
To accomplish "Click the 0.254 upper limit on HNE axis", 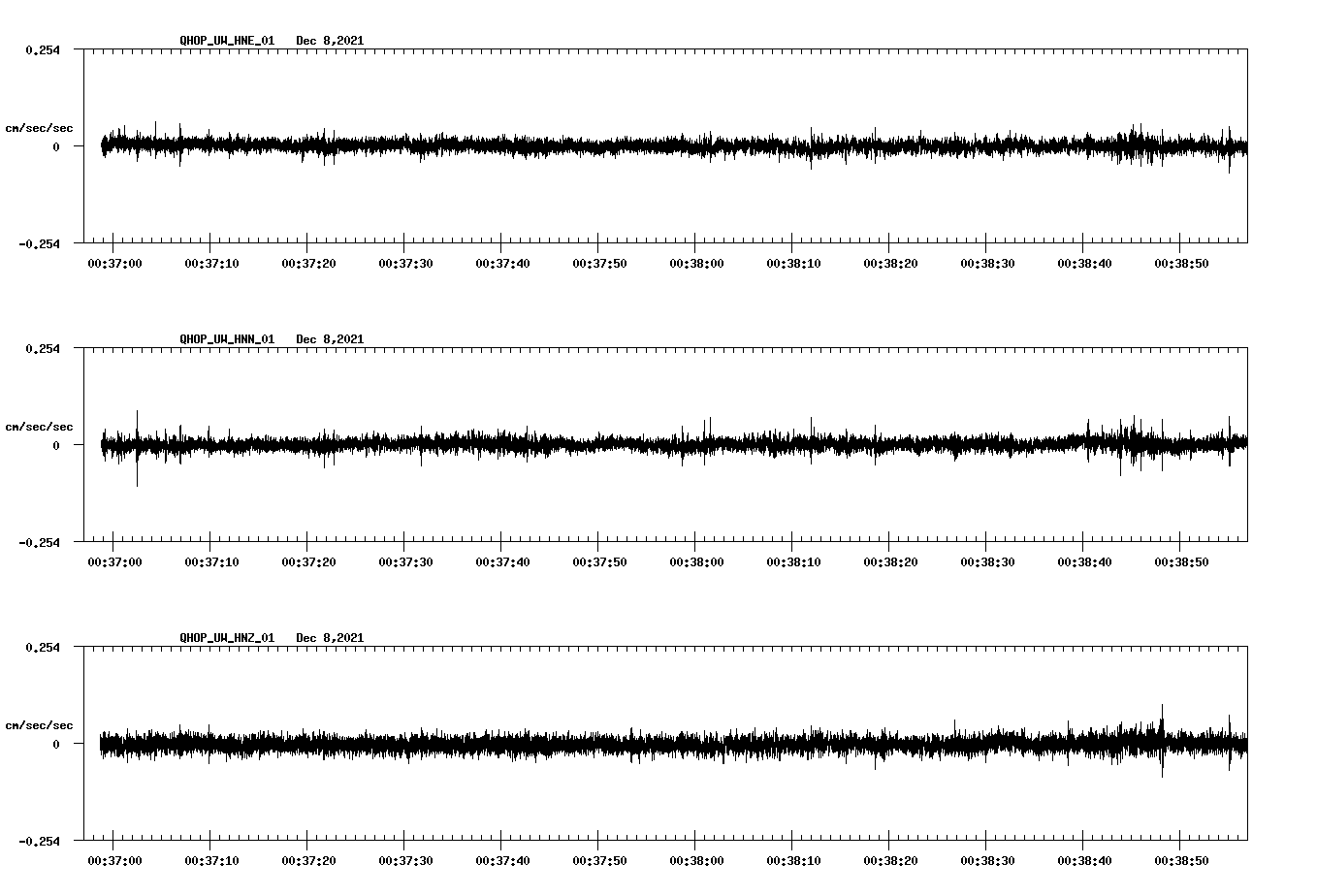I will tap(43, 49).
